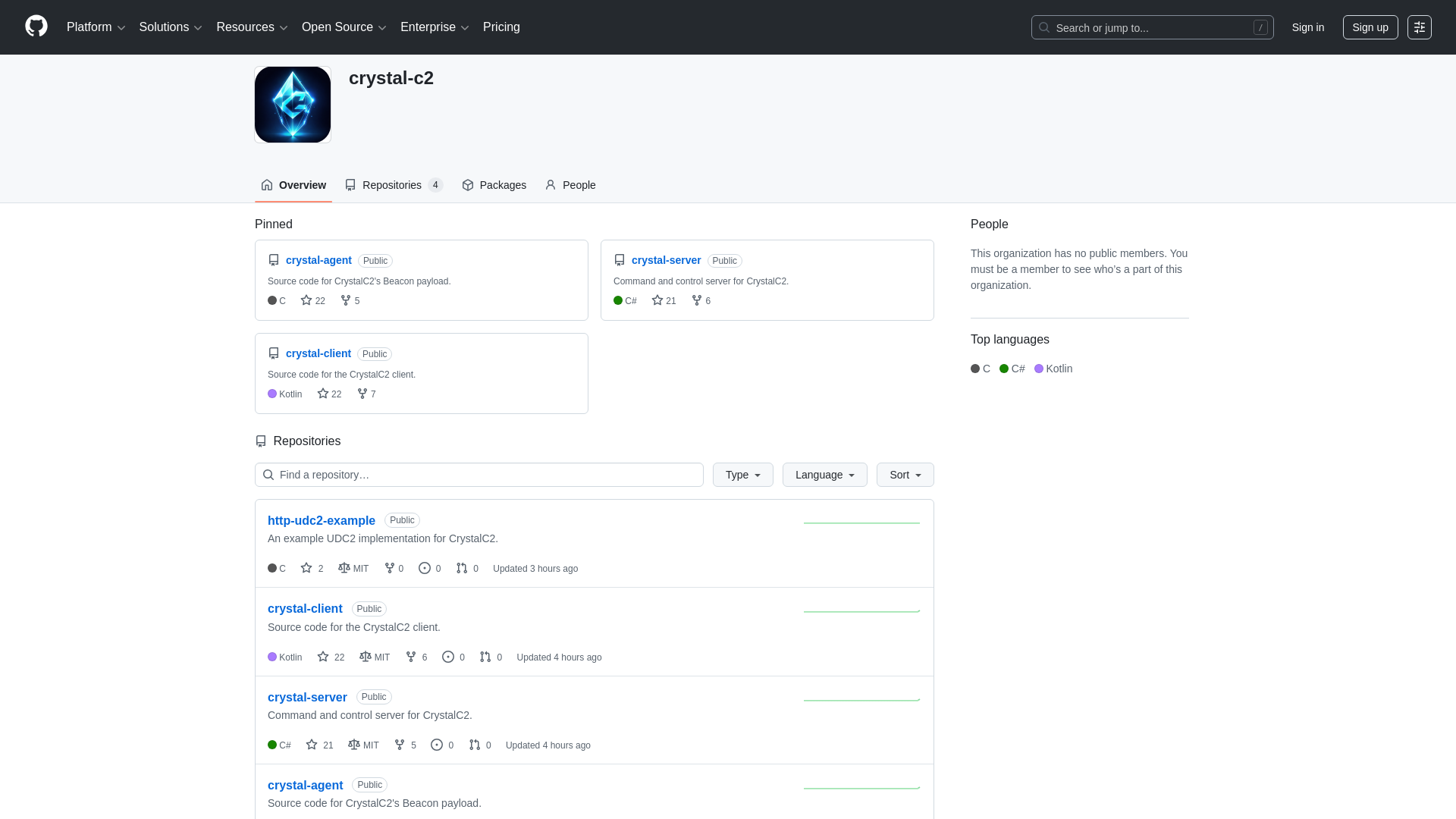Switch to the Repositories tab
1456x819 pixels.
392,185
